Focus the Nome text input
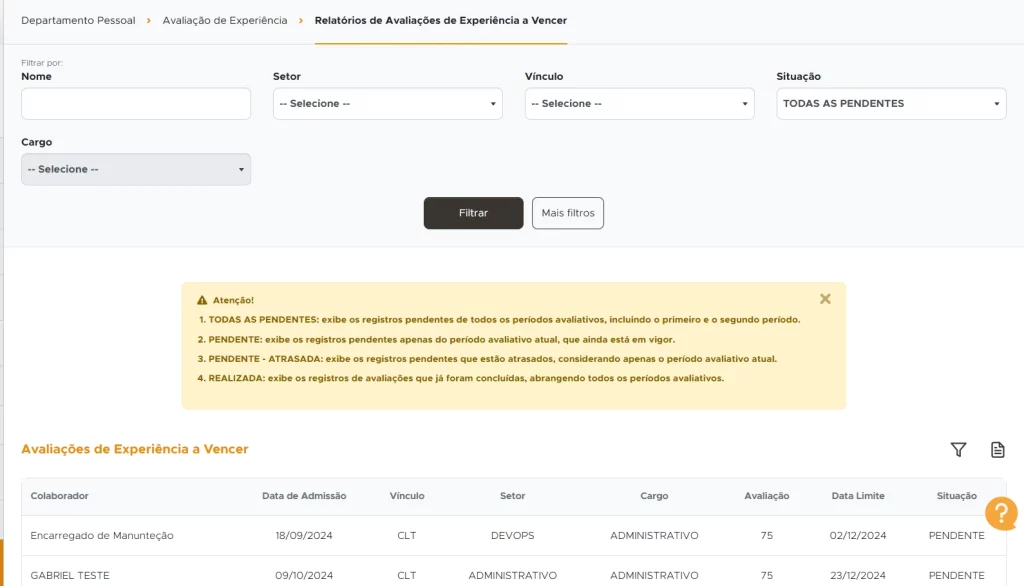1024x586 pixels. (x=136, y=104)
